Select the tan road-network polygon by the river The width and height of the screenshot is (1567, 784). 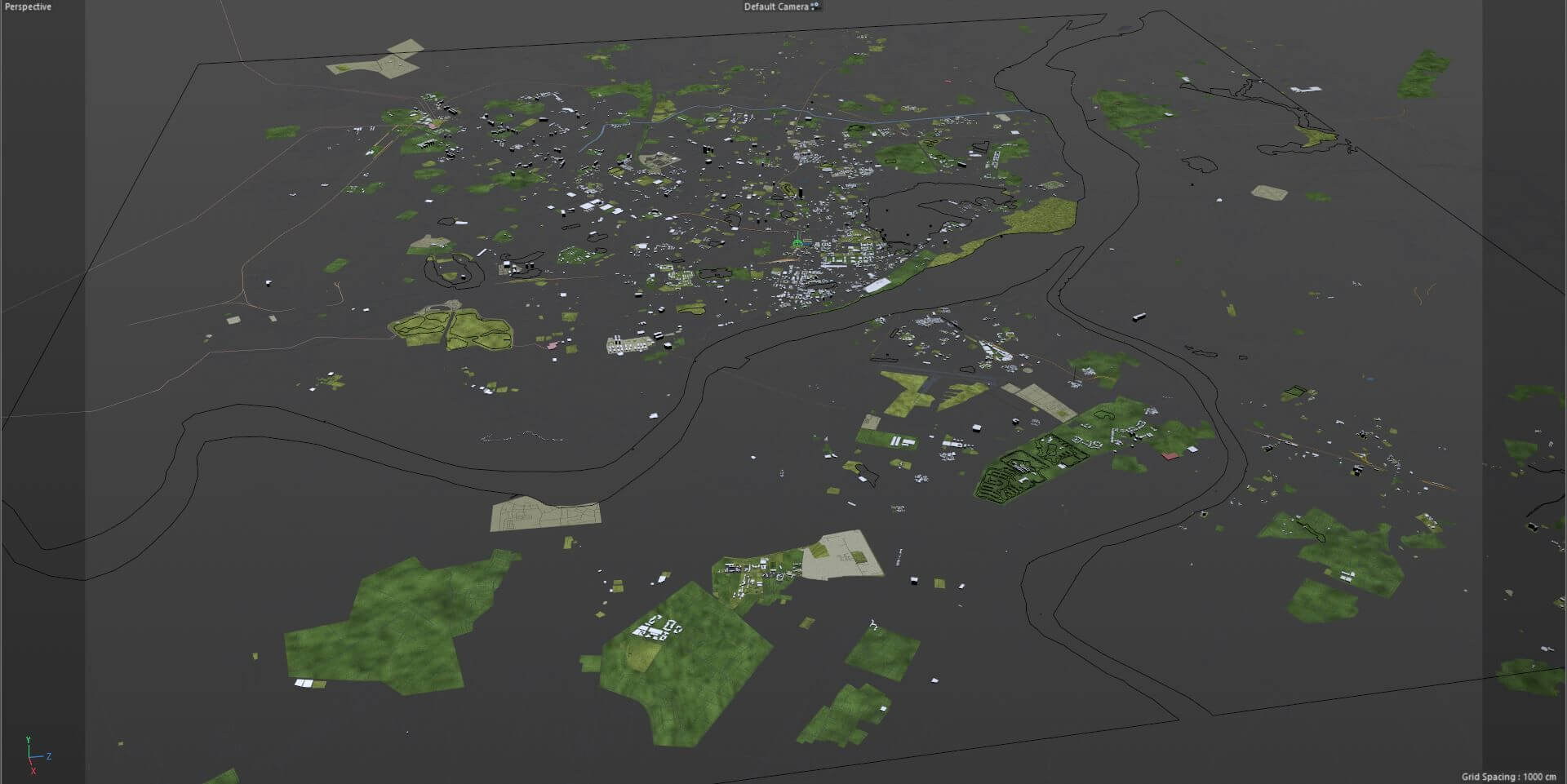(544, 514)
